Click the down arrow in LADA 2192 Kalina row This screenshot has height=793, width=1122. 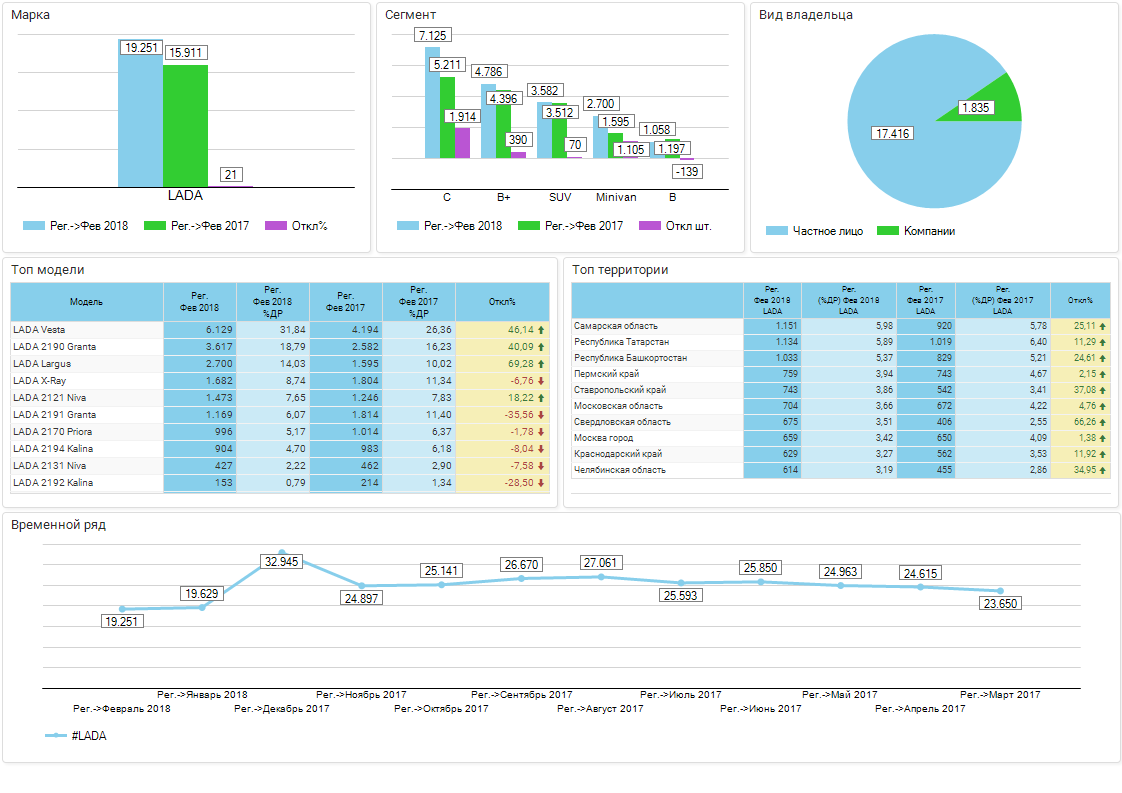click(x=541, y=483)
